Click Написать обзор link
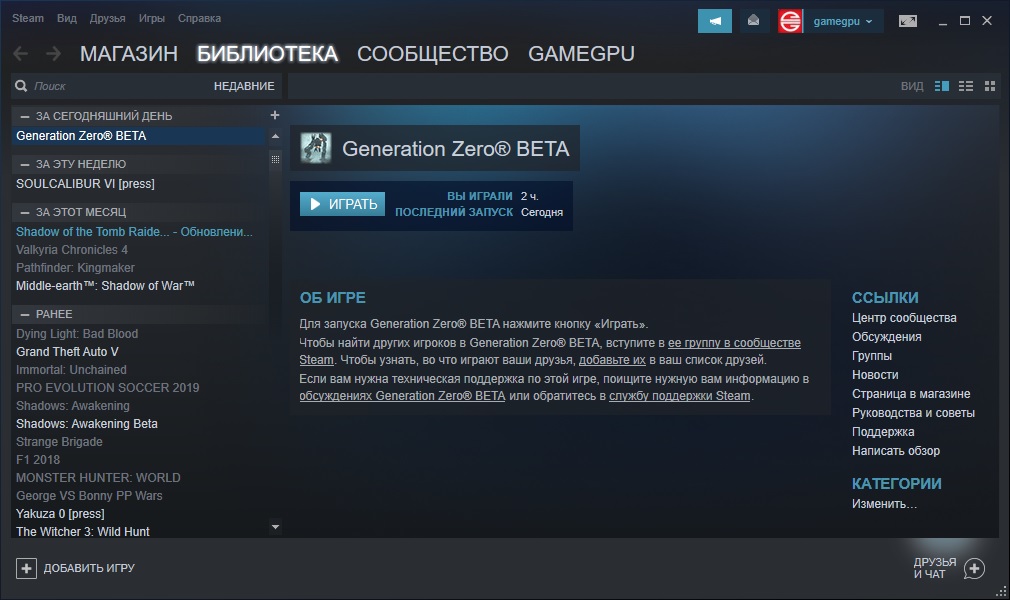Image resolution: width=1010 pixels, height=600 pixels. click(x=895, y=450)
